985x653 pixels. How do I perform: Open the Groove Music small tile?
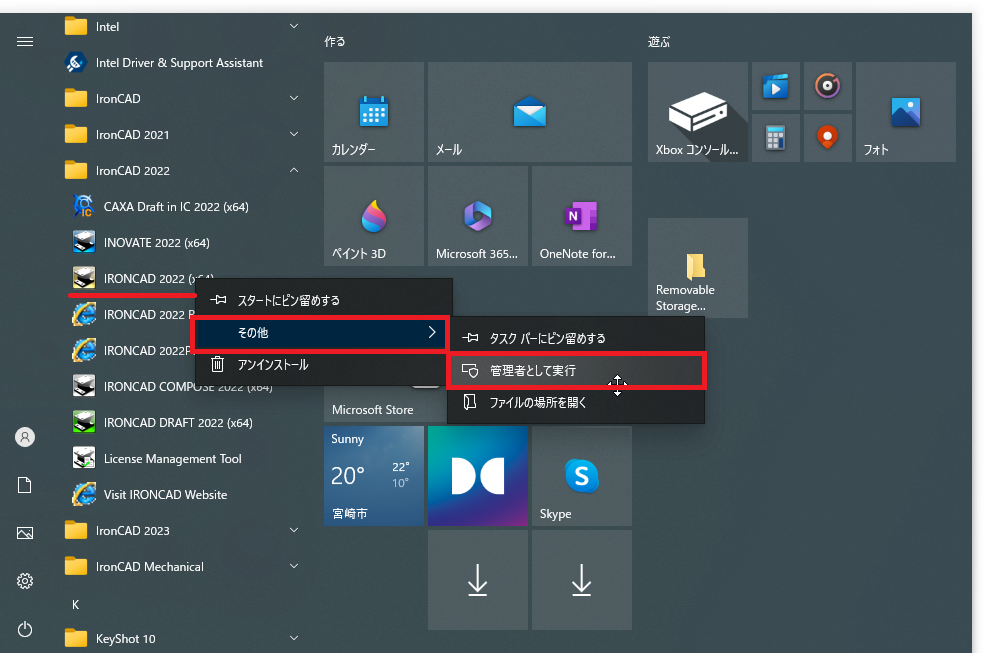828,86
